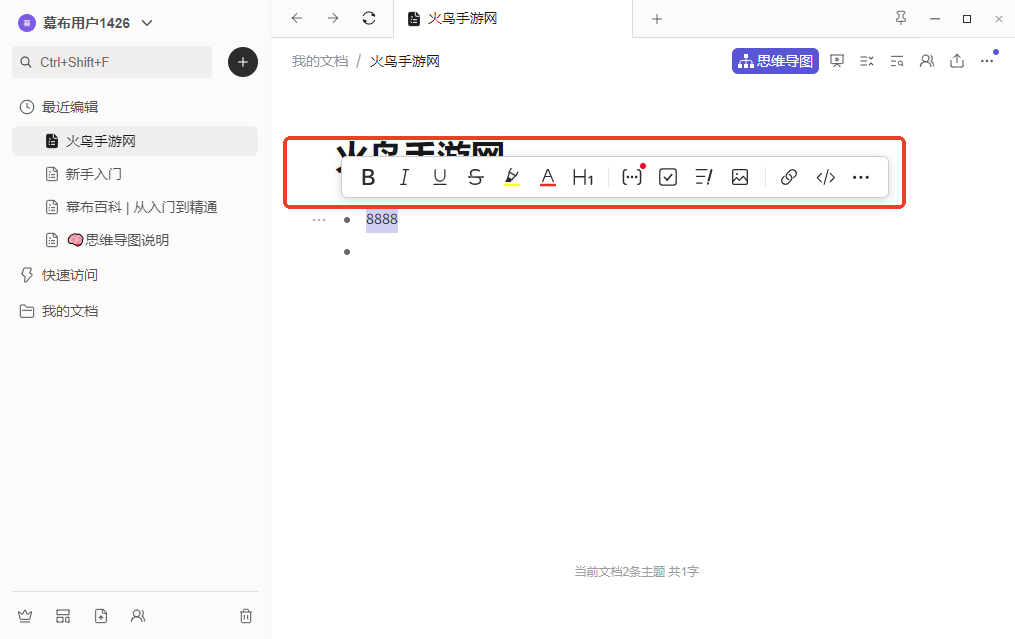Minimize the application window
Viewport: 1015px width, 639px height.
point(935,19)
